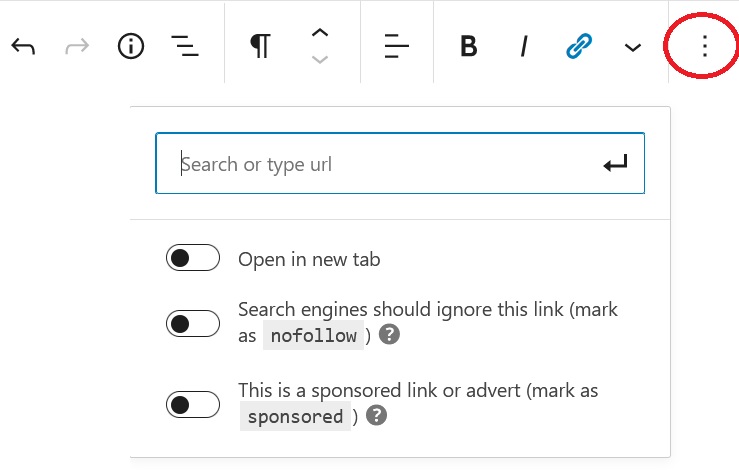Click the Undo arrow icon
Screen dimensions: 739x474
click(x=23, y=46)
